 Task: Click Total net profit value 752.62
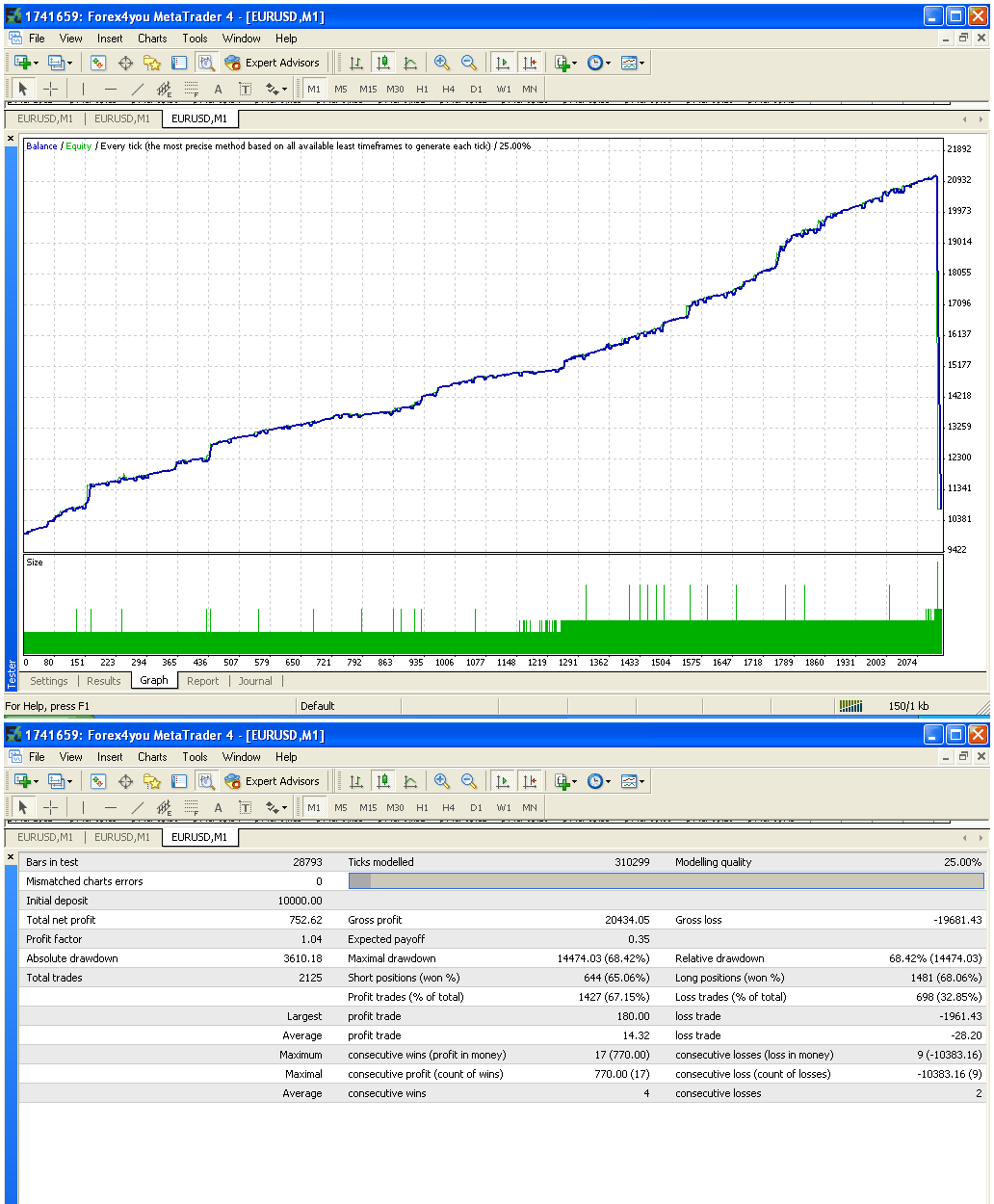(x=303, y=920)
